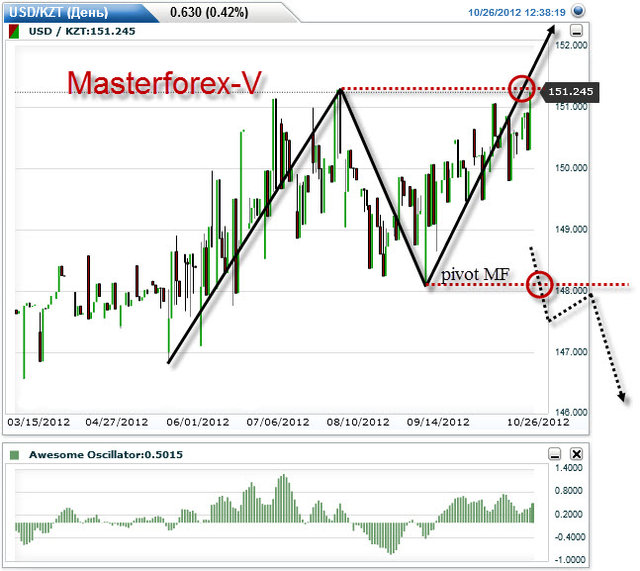Click the red-green USD/KZT legend icon

[x=14, y=31]
